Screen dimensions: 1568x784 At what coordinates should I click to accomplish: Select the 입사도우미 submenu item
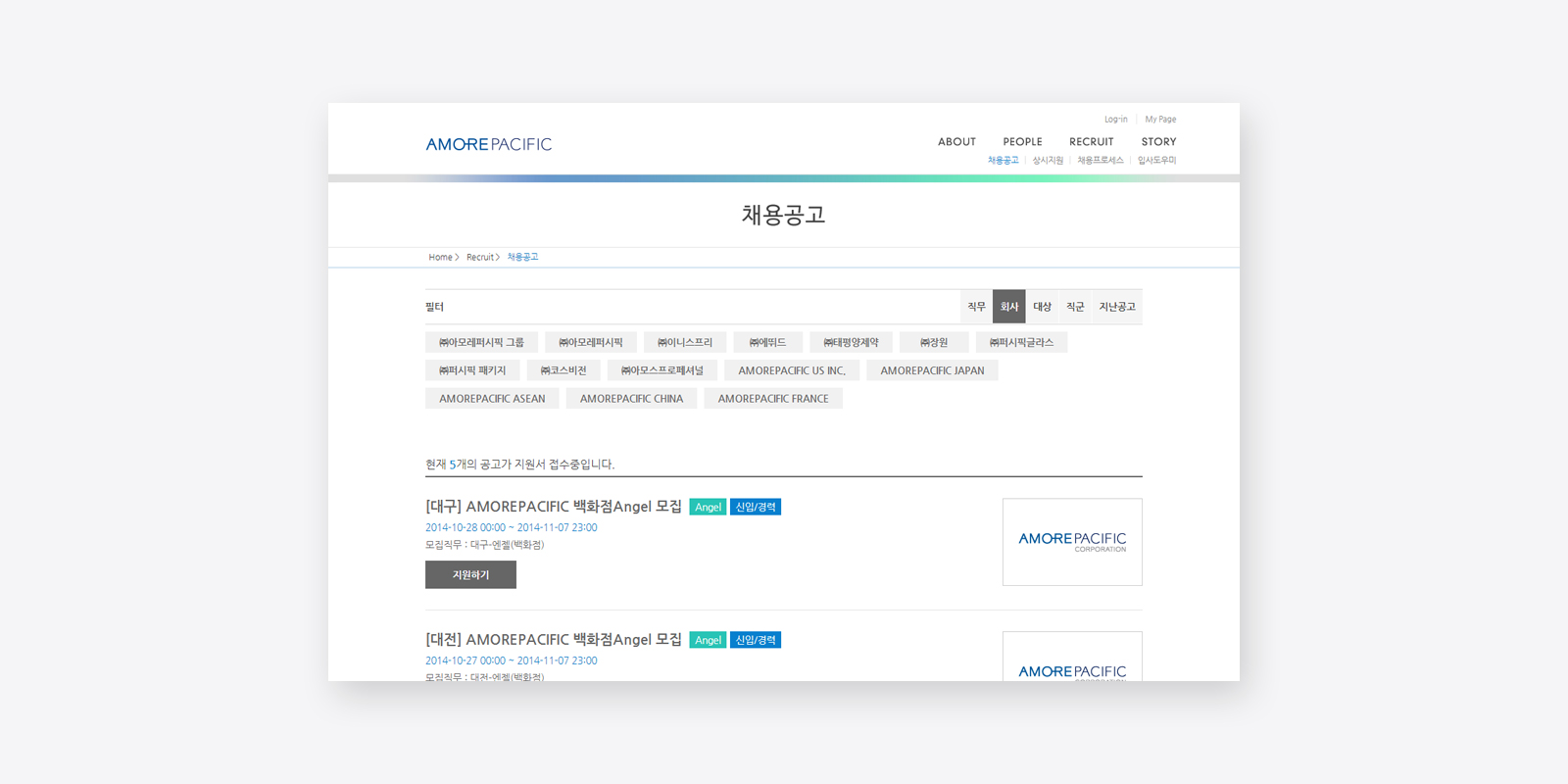click(1156, 161)
